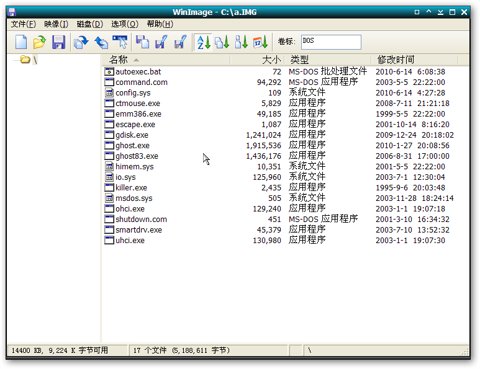Viewport: 480px width, 369px height.
Task: Sort files by size toolbar icon
Action: pyautogui.click(x=241, y=42)
